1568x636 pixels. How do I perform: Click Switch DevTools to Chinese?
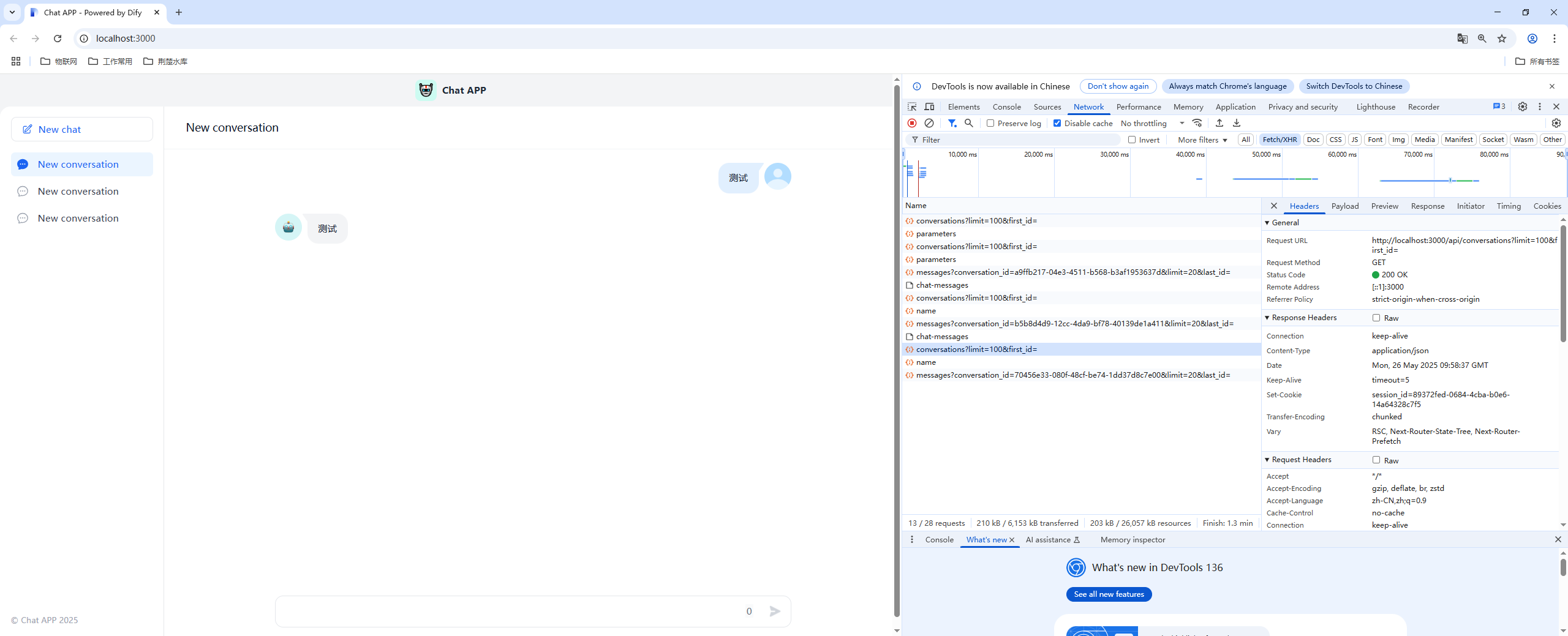1354,86
